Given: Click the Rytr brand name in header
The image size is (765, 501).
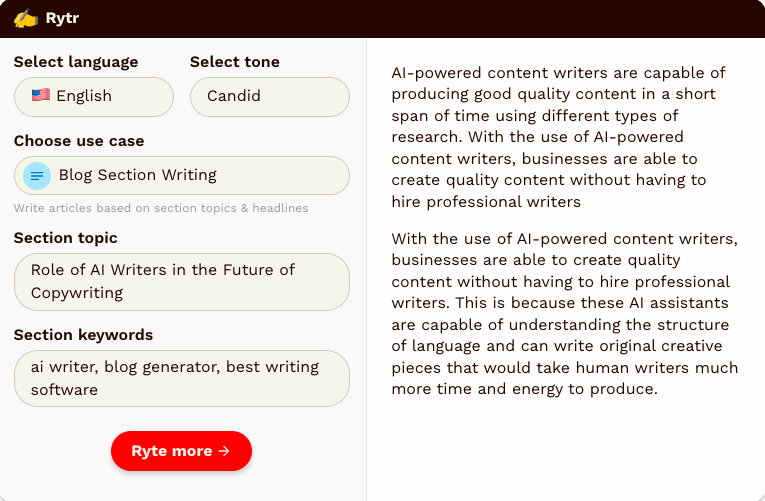Looking at the screenshot, I should click(x=62, y=18).
